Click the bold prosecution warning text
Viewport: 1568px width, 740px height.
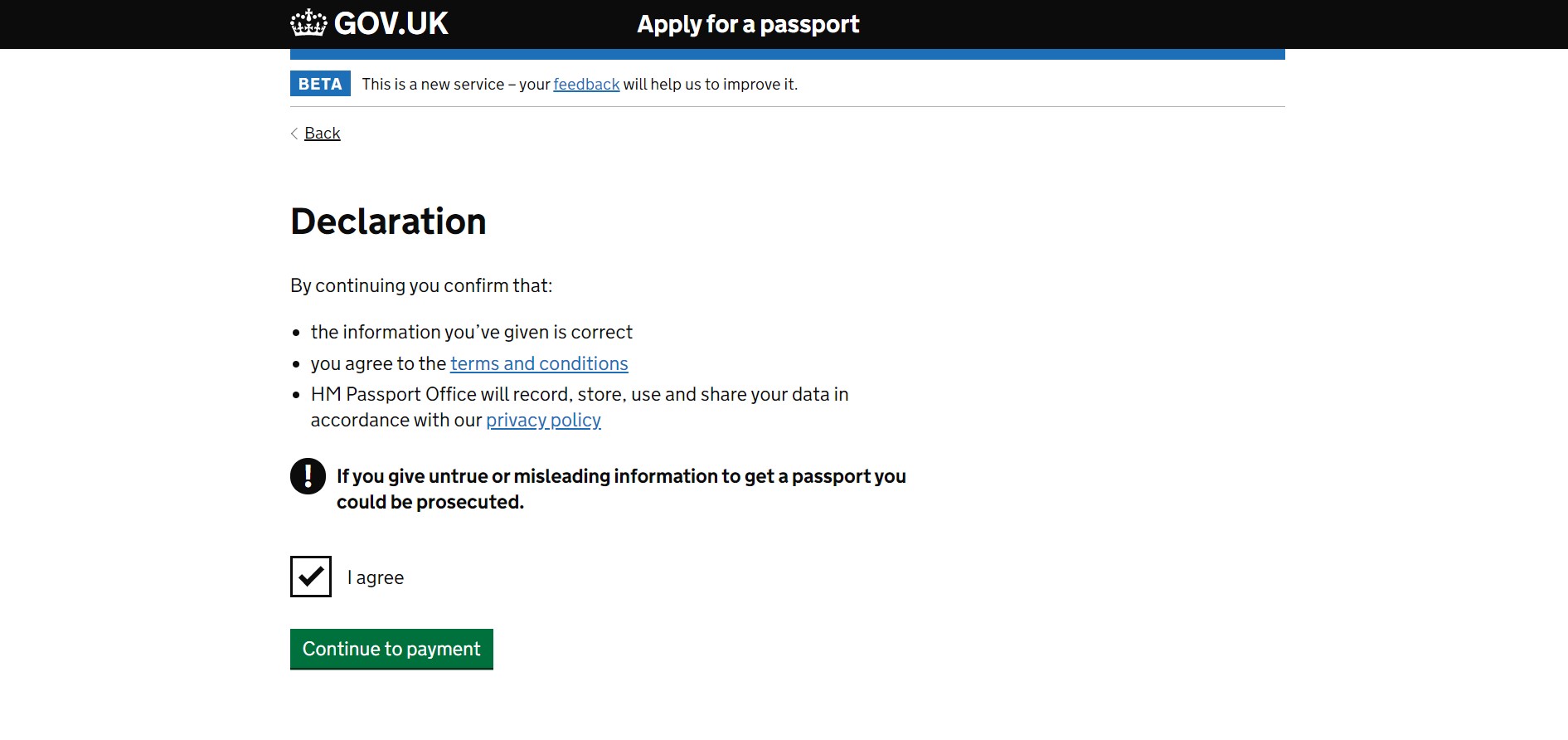pos(620,489)
